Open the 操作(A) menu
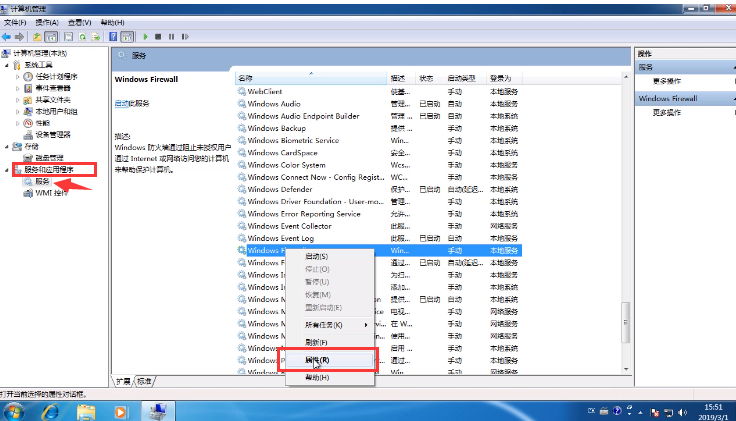The height and width of the screenshot is (421, 736). click(x=47, y=23)
